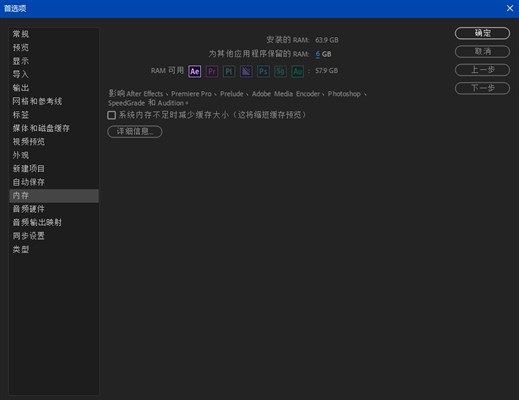The height and width of the screenshot is (400, 519).
Task: Click the Audition (Au) icon
Action: [x=298, y=71]
